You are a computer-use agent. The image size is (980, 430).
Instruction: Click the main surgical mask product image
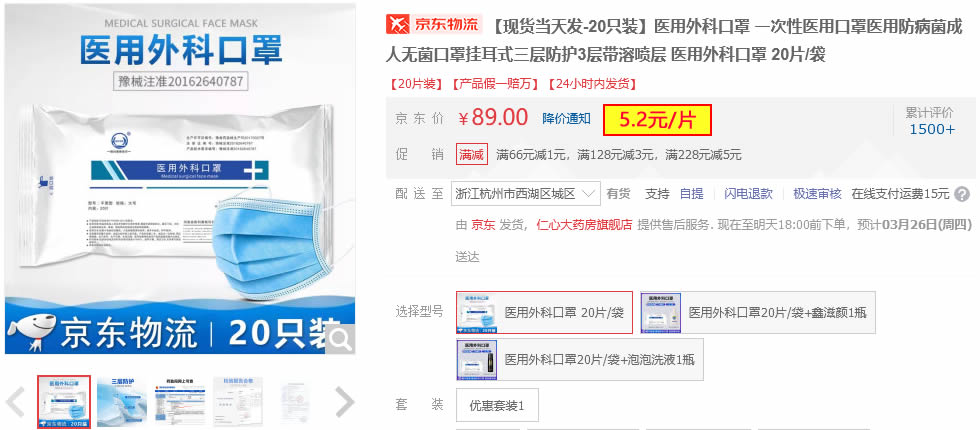point(180,179)
